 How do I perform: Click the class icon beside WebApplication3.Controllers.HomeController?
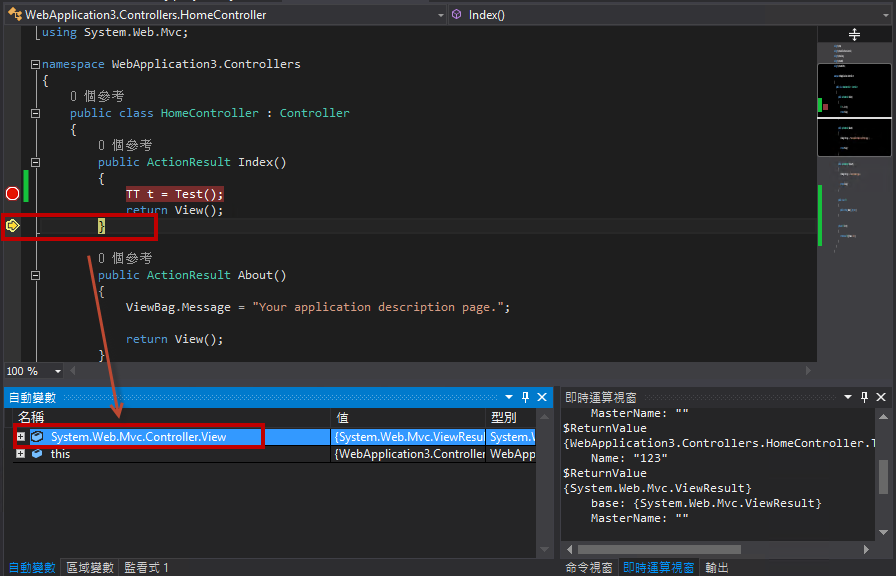(14, 14)
